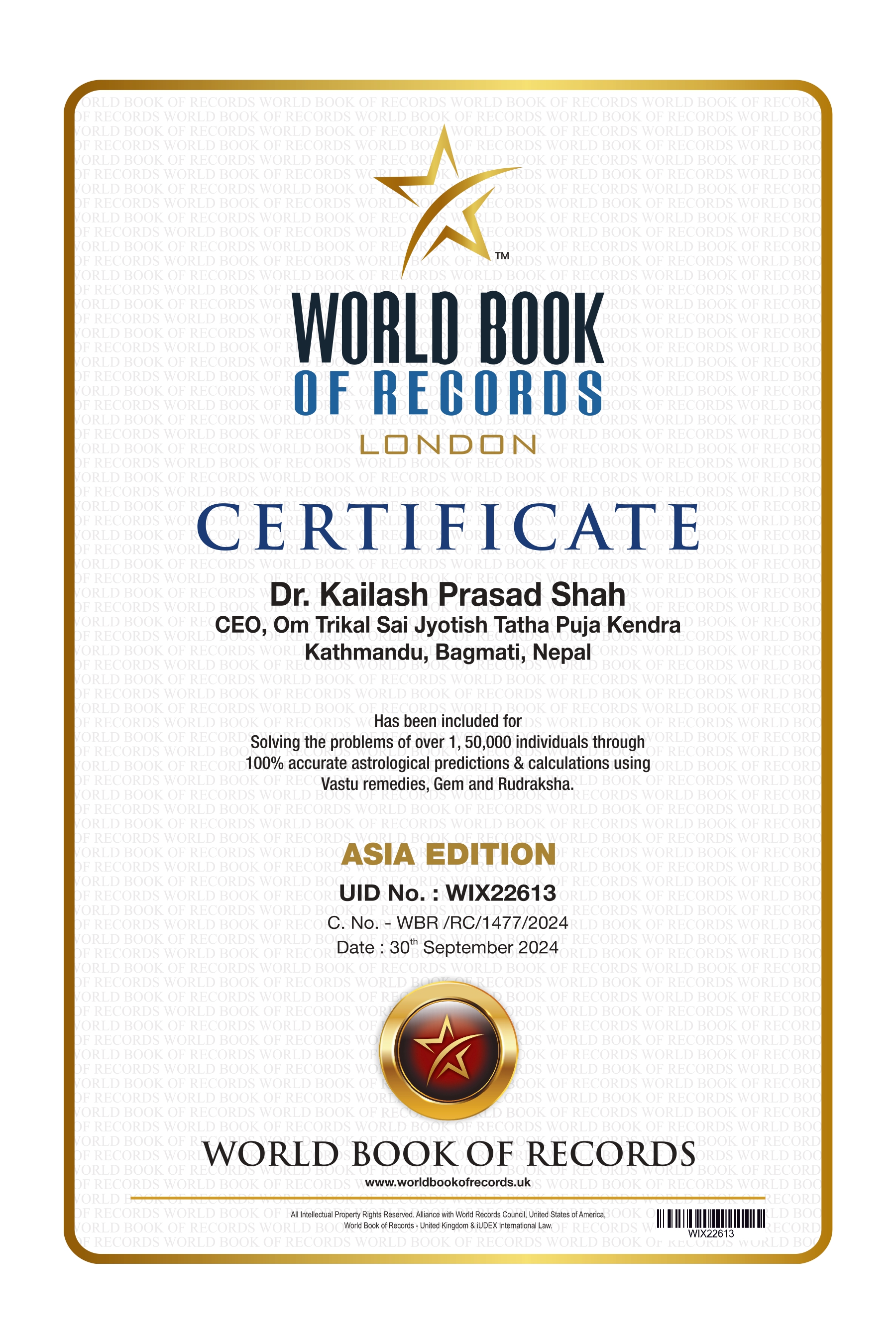The width and height of the screenshot is (896, 1344).
Task: Click the TM trademark symbol beside the star
Action: (502, 255)
